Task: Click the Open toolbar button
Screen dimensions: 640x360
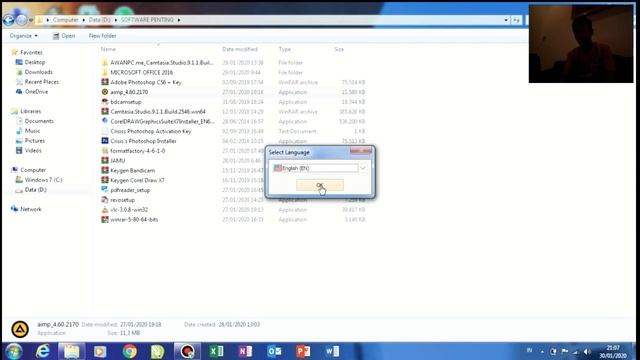Action: tap(64, 36)
